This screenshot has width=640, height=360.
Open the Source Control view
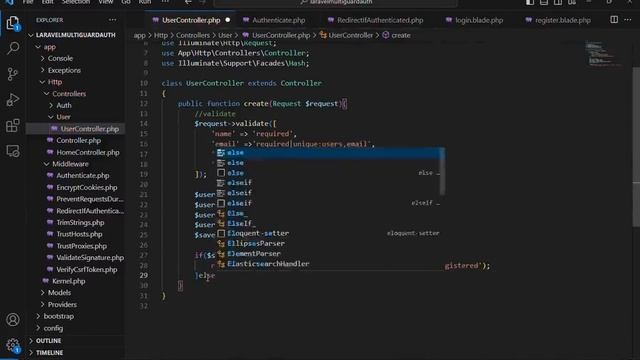[x=13, y=74]
